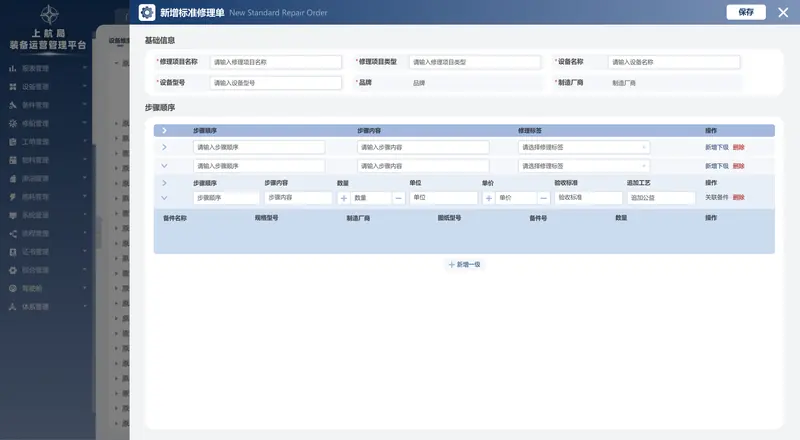
Task: Click the 新增一级 add button
Action: 464,264
